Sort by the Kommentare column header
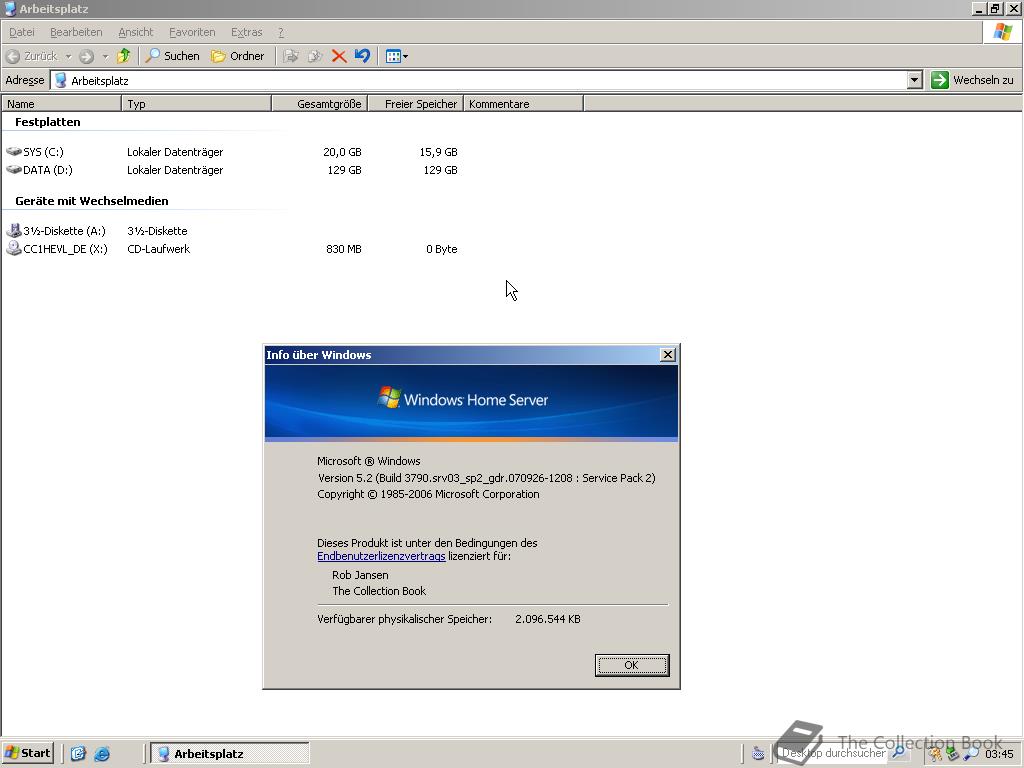The image size is (1024, 768). pyautogui.click(x=523, y=104)
